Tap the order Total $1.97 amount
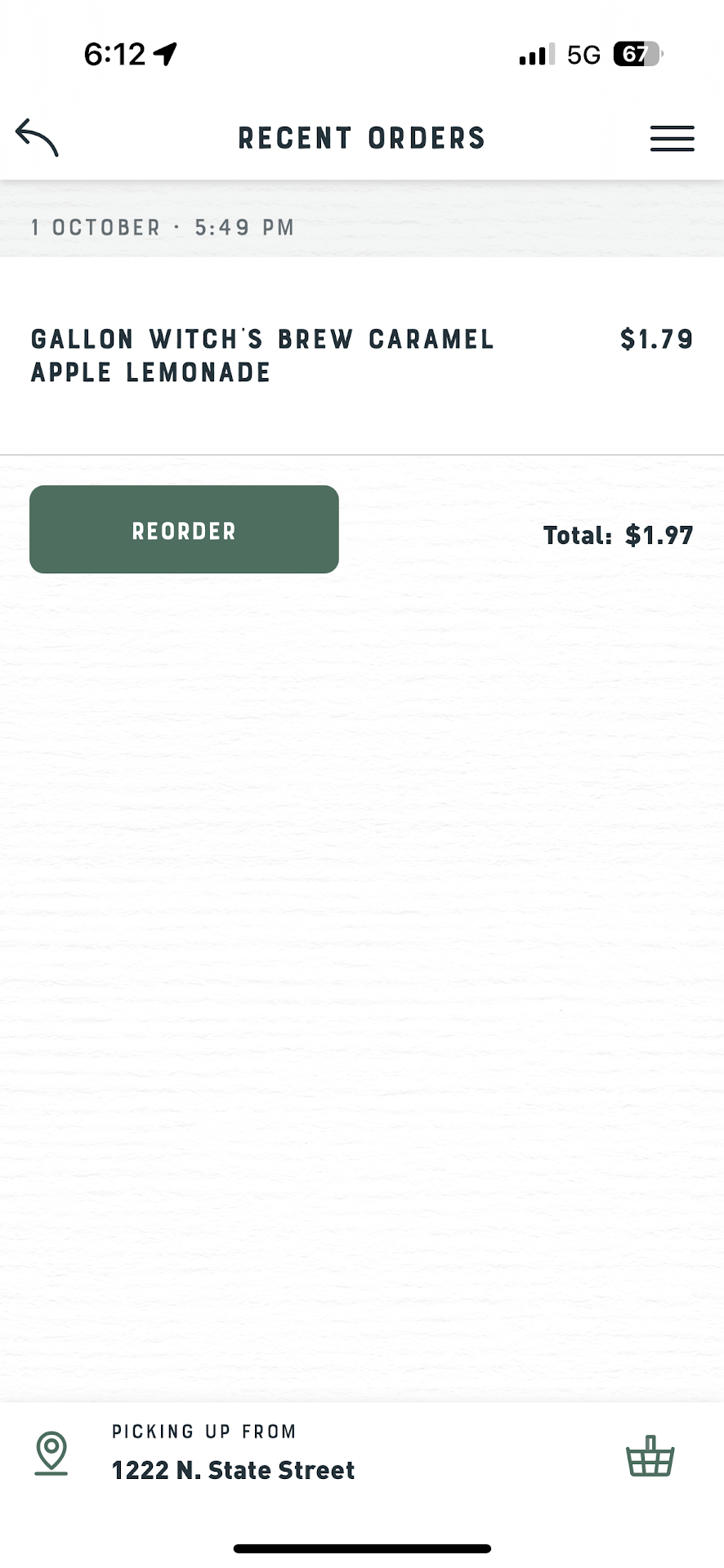The image size is (724, 1568). coord(659,535)
